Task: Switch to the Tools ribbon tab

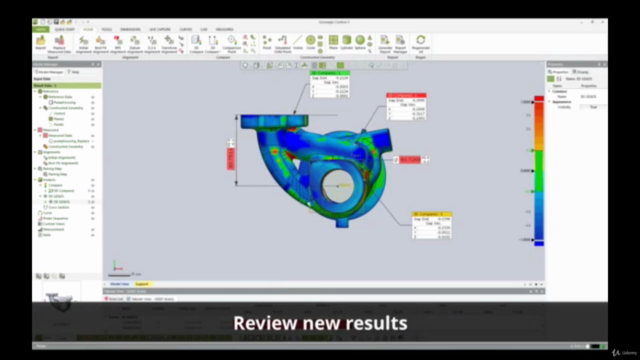Action: click(107, 29)
